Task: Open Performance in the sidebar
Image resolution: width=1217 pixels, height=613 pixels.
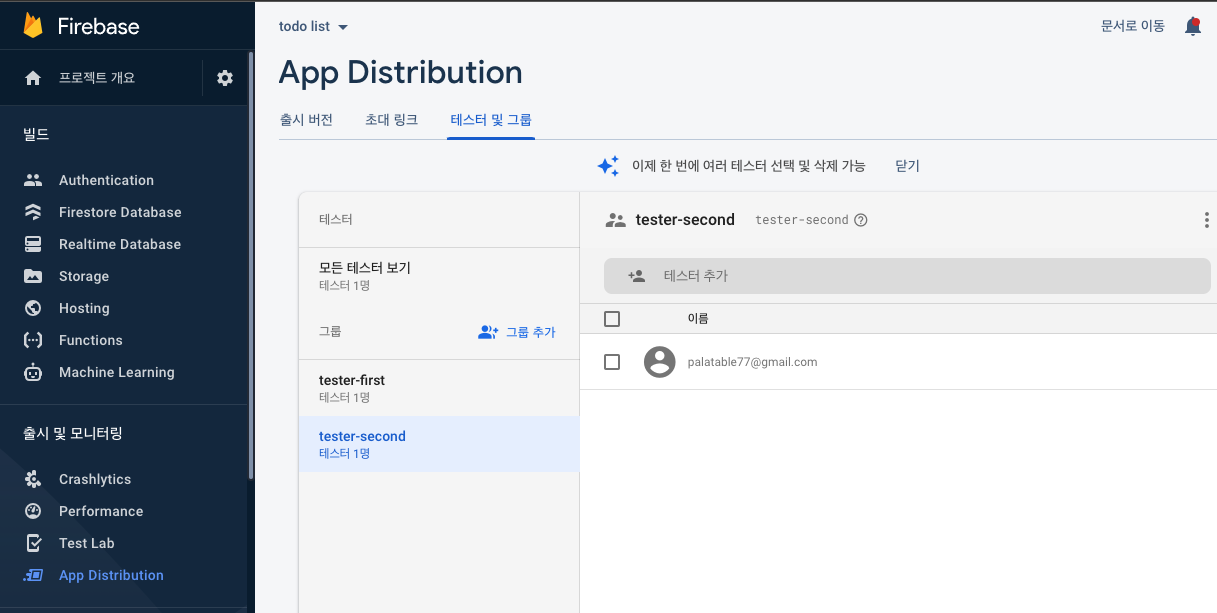Action: tap(101, 511)
